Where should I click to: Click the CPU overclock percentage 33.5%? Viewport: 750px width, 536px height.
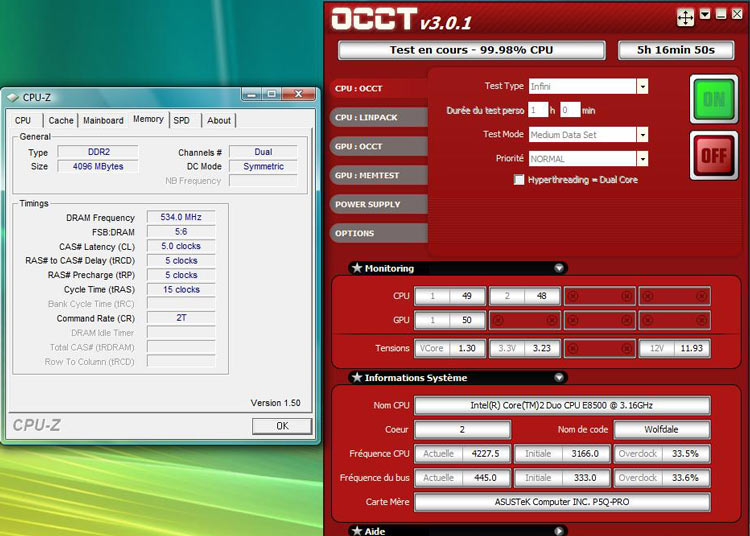tap(685, 453)
